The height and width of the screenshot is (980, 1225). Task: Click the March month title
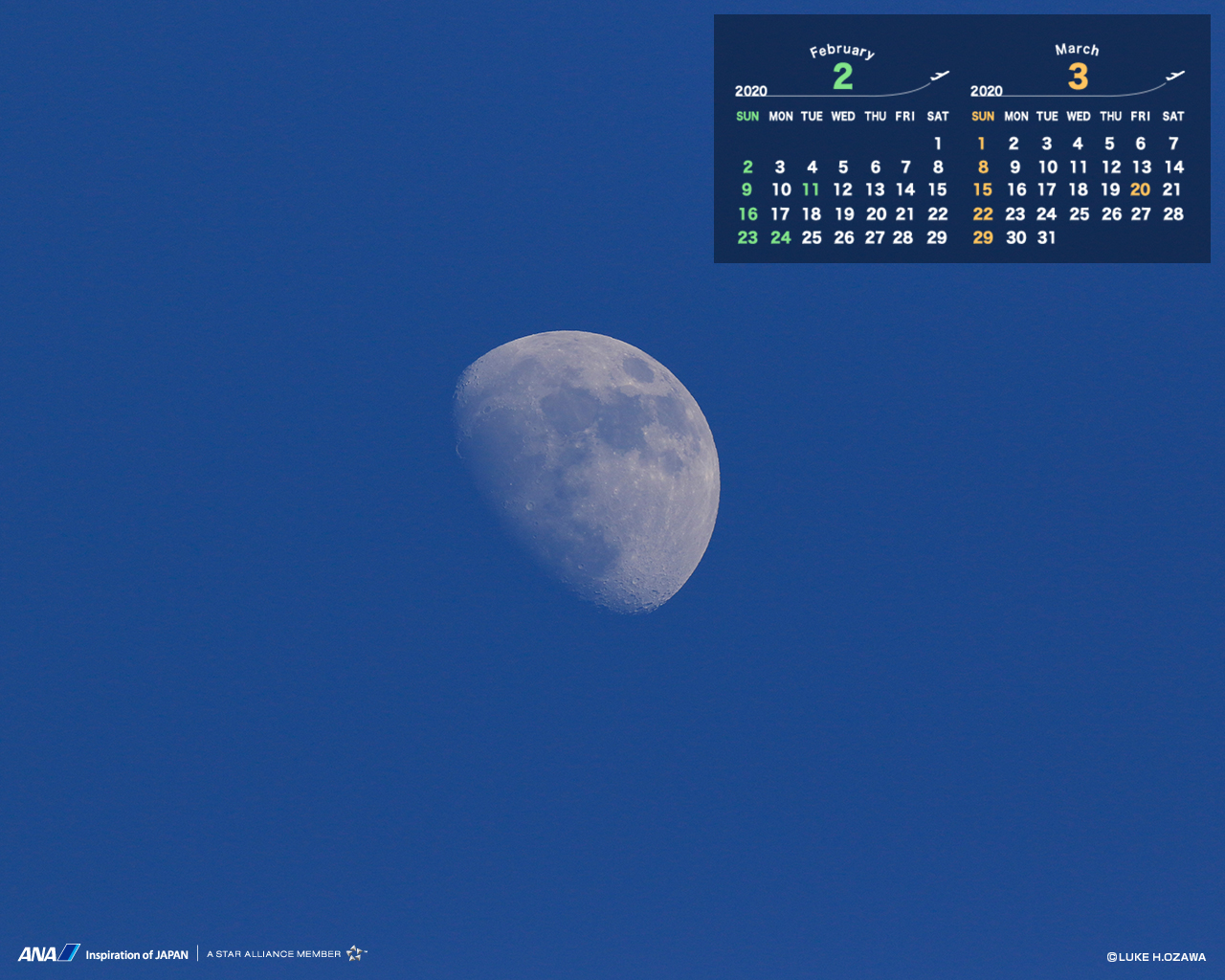1077,49
